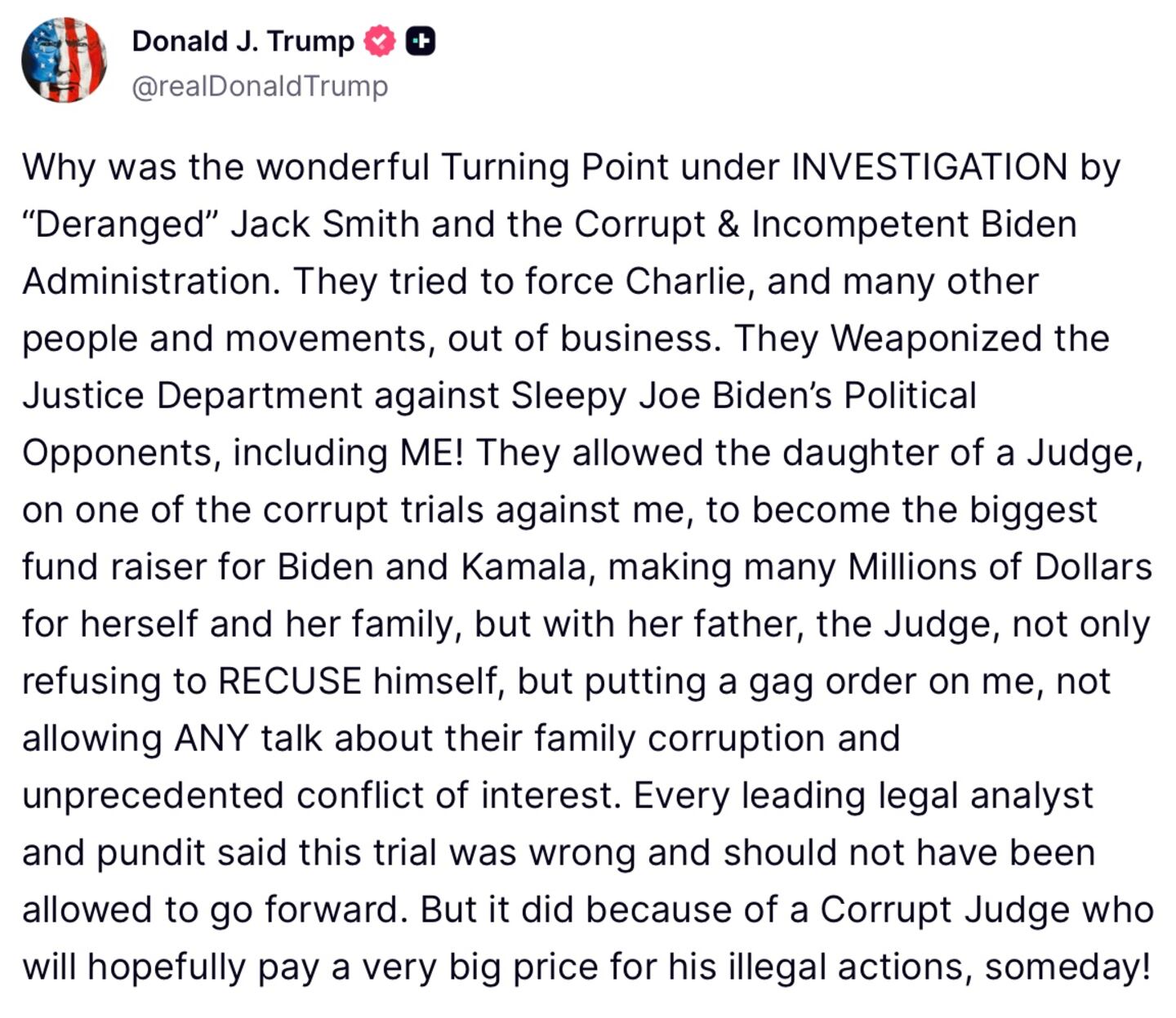Image resolution: width=1176 pixels, height=1018 pixels.
Task: Click the final word someday! in the post
Action: point(1068,967)
